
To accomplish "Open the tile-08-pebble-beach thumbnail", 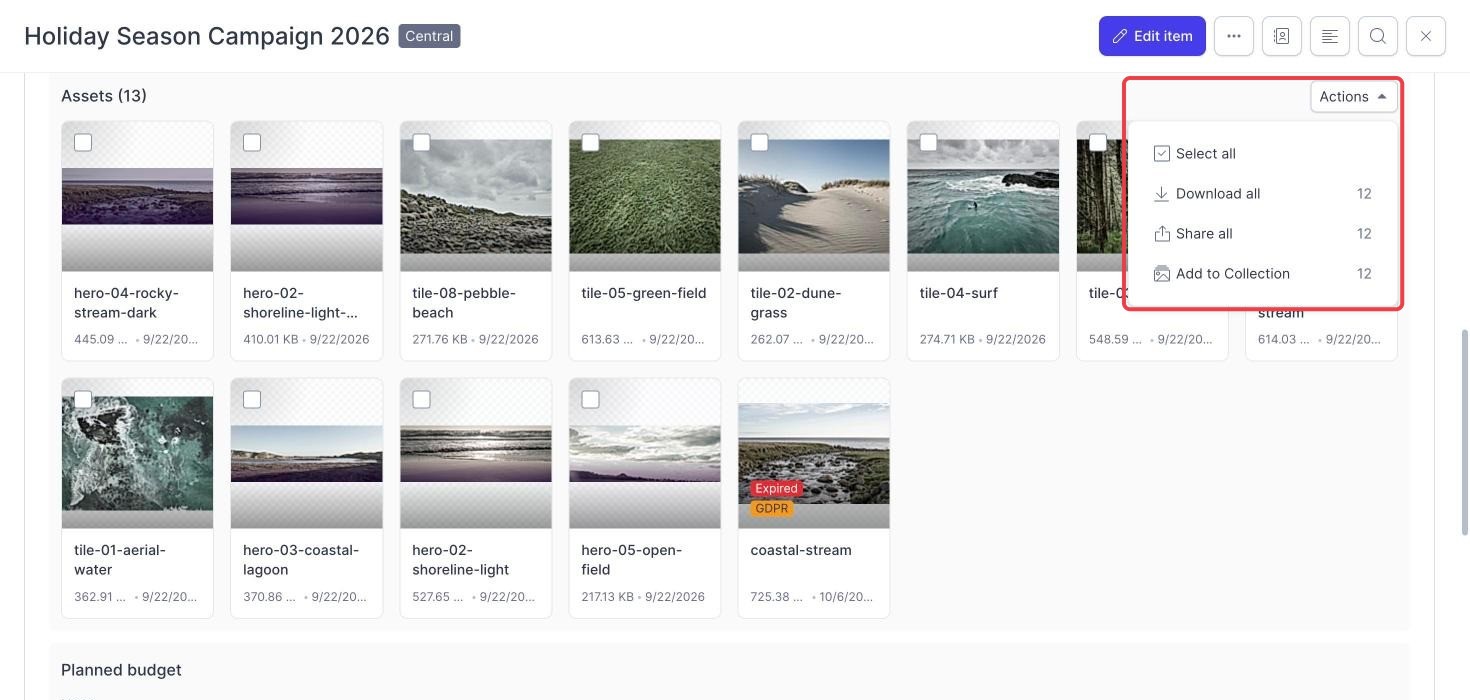I will [476, 197].
